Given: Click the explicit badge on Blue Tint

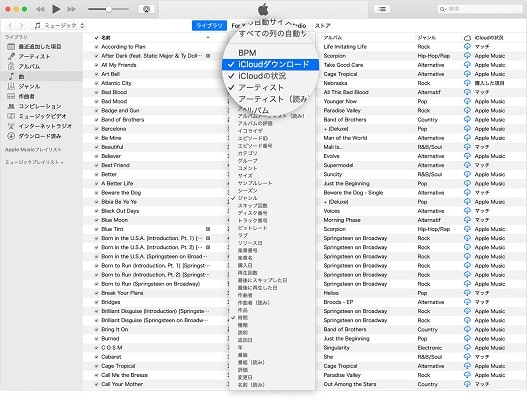Looking at the screenshot, I should coord(208,229).
